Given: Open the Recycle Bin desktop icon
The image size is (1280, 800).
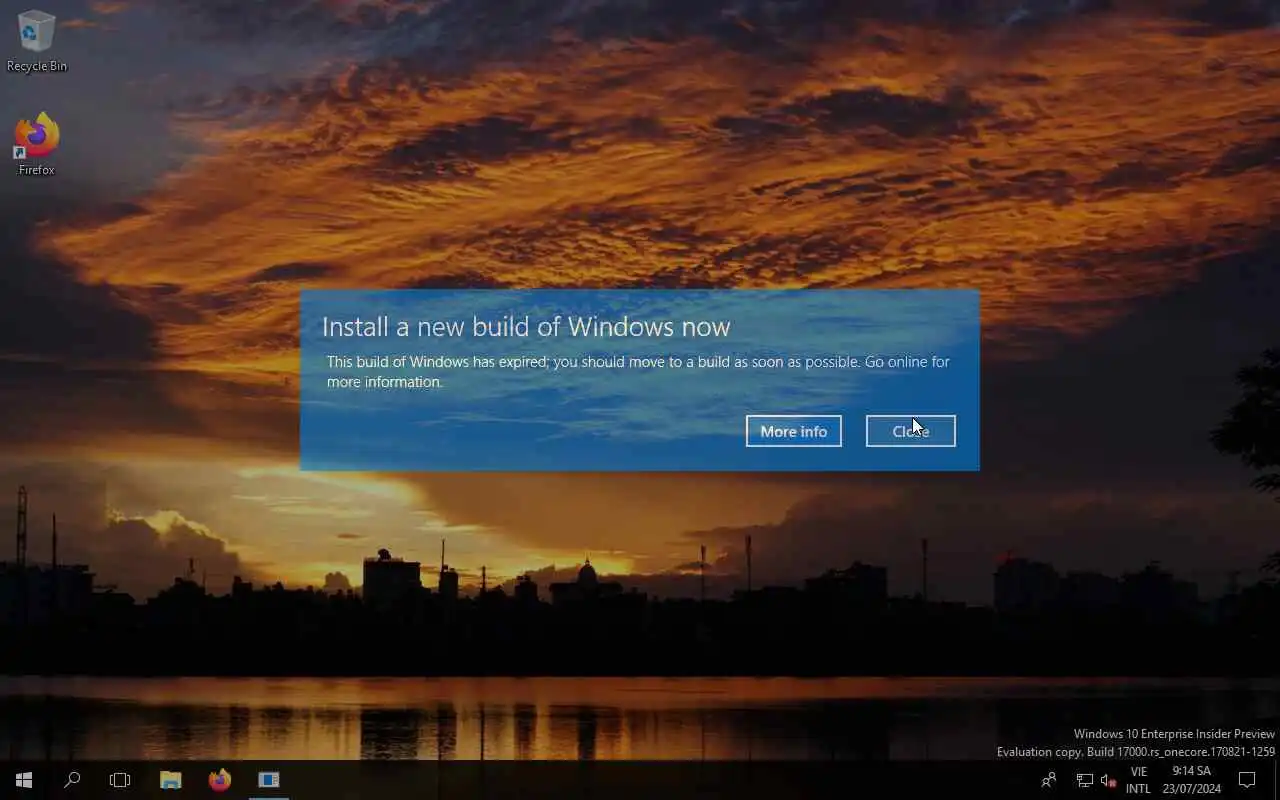Looking at the screenshot, I should (x=37, y=41).
